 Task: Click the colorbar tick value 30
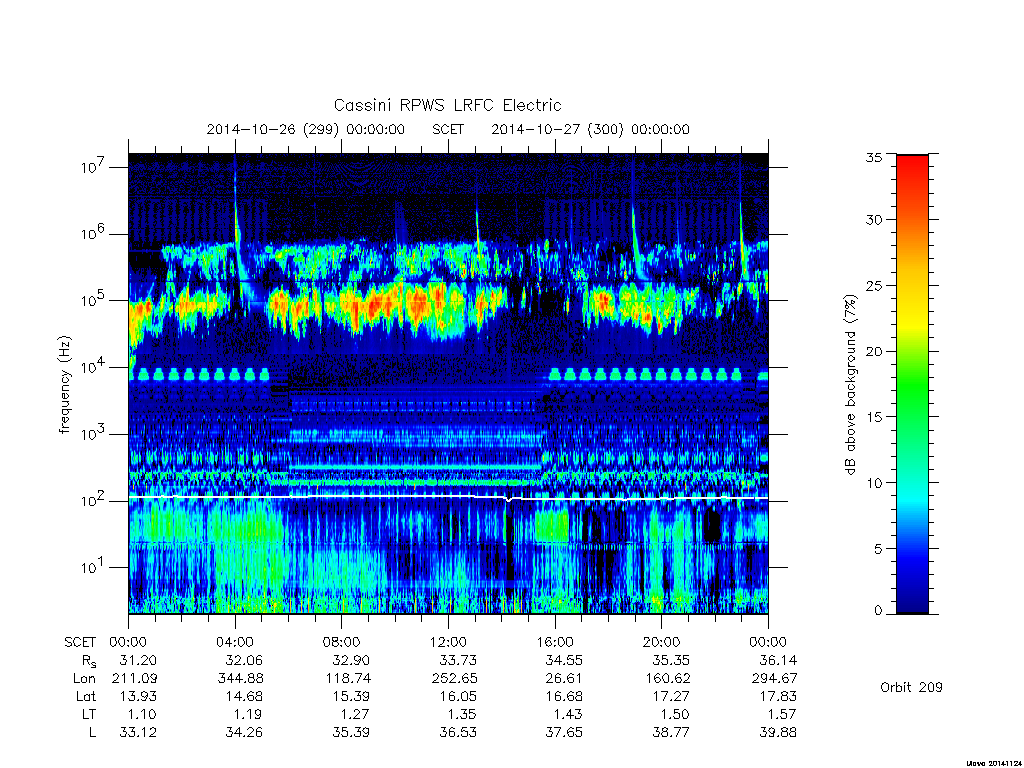click(873, 220)
